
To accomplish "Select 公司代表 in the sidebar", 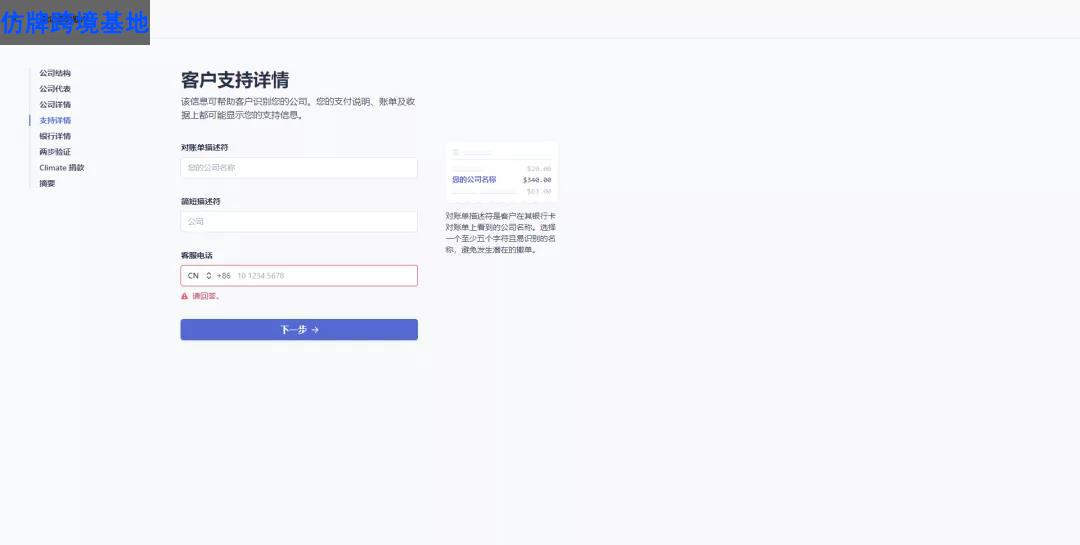I will (55, 89).
